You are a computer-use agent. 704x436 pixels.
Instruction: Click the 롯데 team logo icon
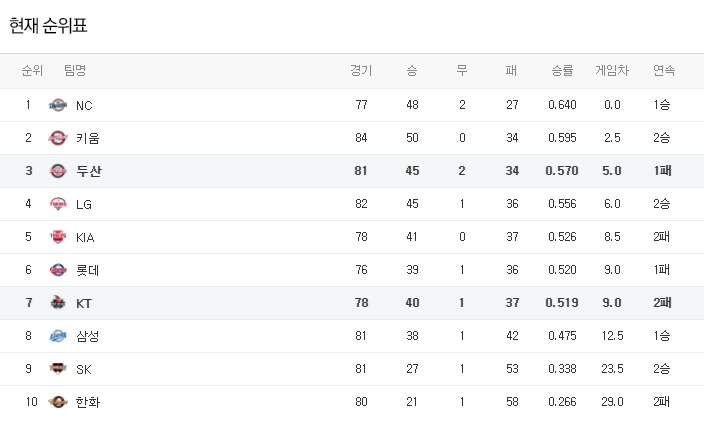click(x=58, y=270)
